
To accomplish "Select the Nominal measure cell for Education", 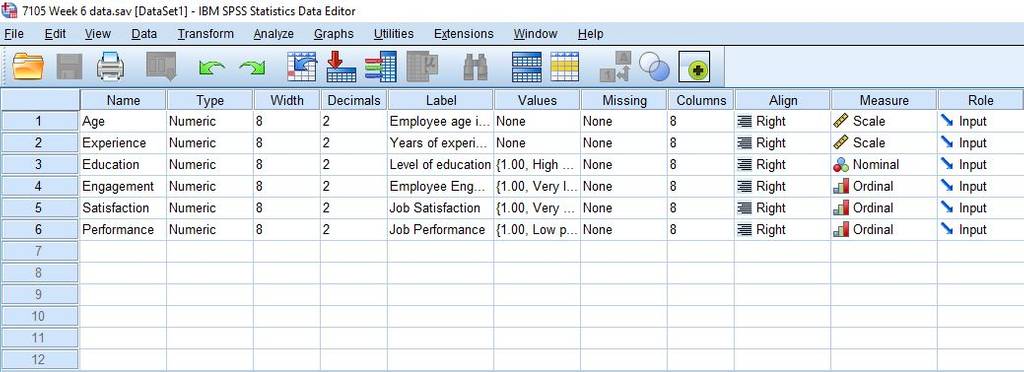I will (884, 164).
